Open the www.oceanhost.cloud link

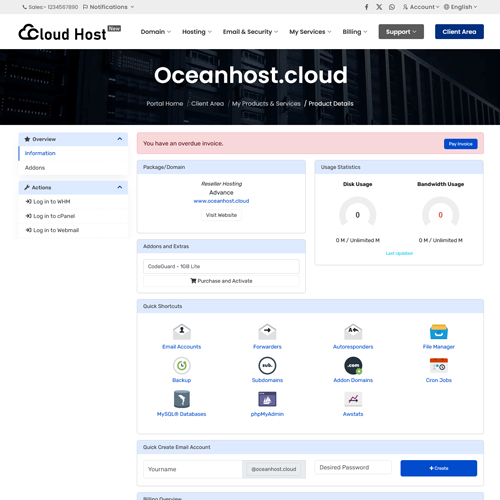click(x=221, y=201)
